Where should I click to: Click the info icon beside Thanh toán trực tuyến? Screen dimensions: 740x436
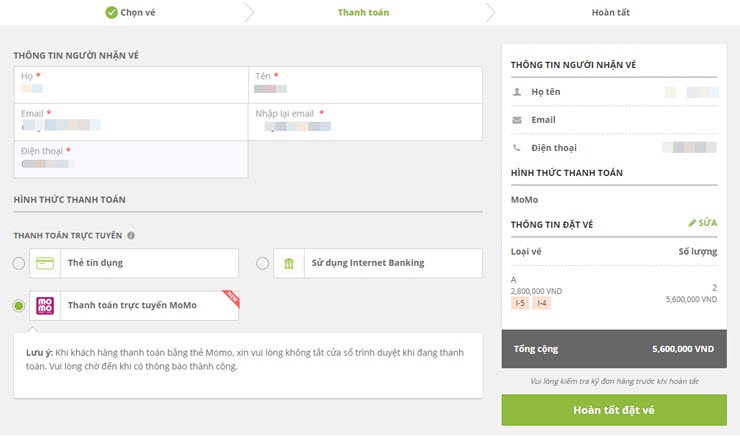click(131, 236)
